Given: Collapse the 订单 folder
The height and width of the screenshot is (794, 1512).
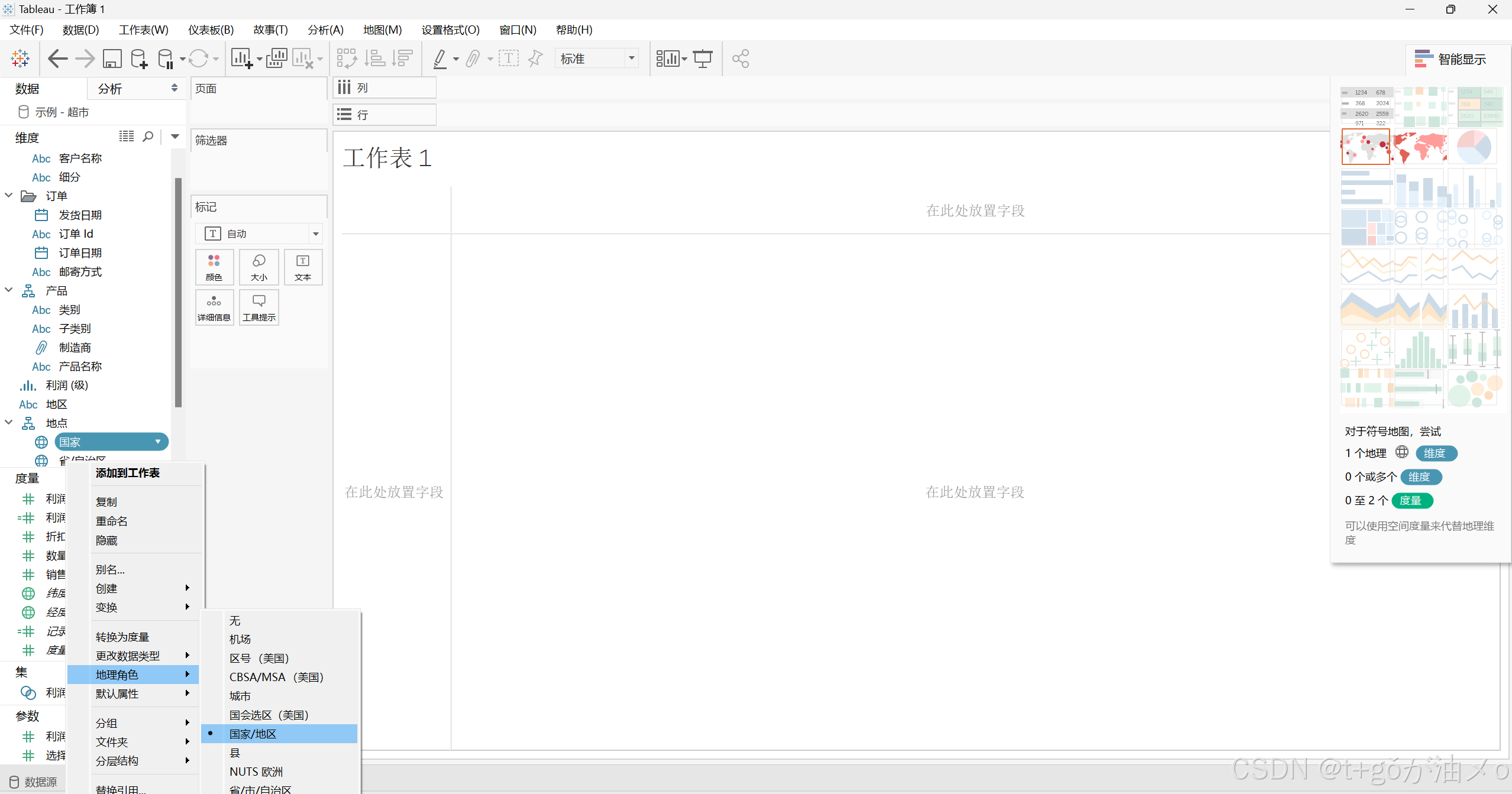Looking at the screenshot, I should coord(9,196).
